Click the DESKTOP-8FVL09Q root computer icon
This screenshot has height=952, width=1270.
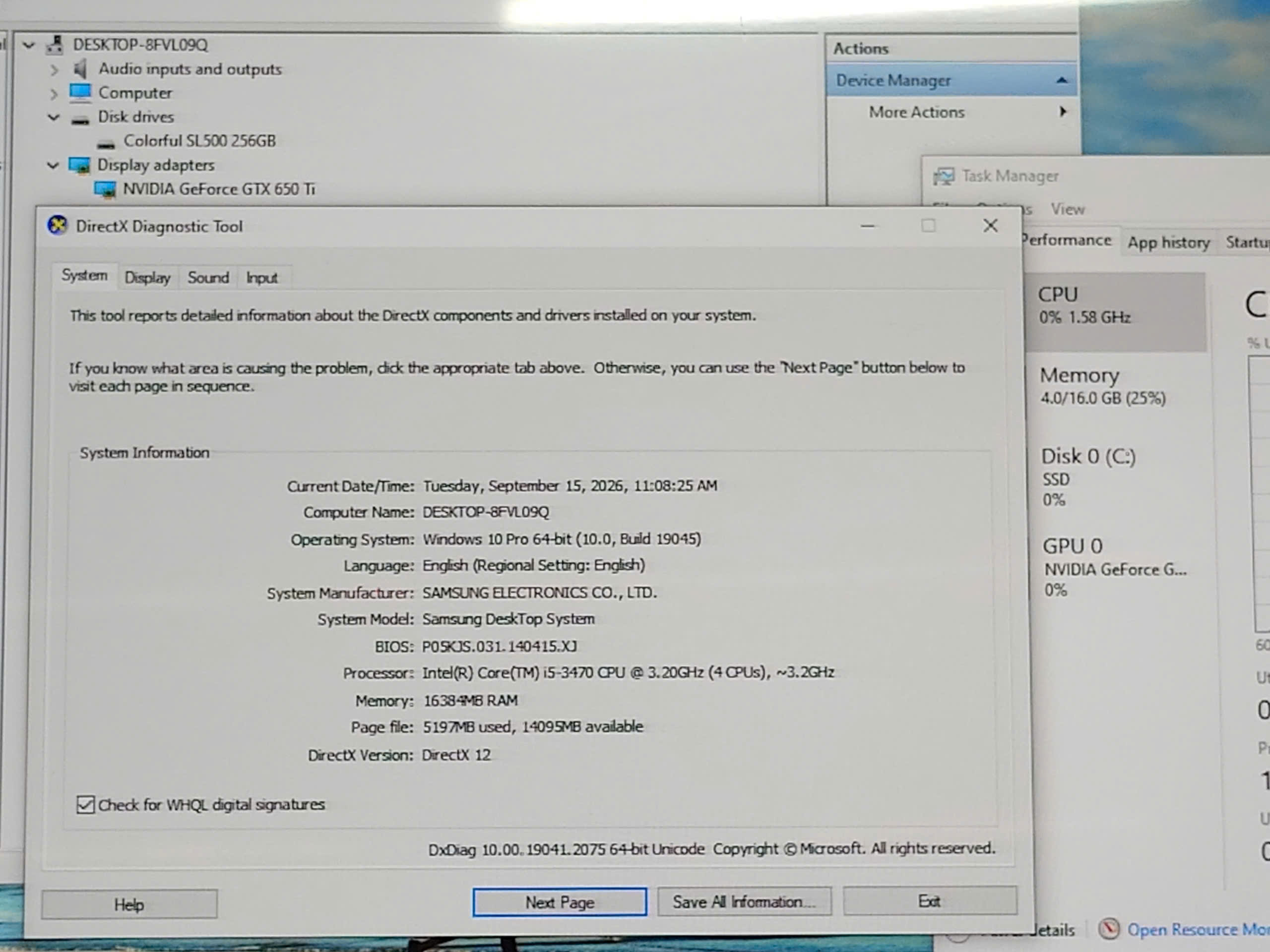(x=55, y=45)
